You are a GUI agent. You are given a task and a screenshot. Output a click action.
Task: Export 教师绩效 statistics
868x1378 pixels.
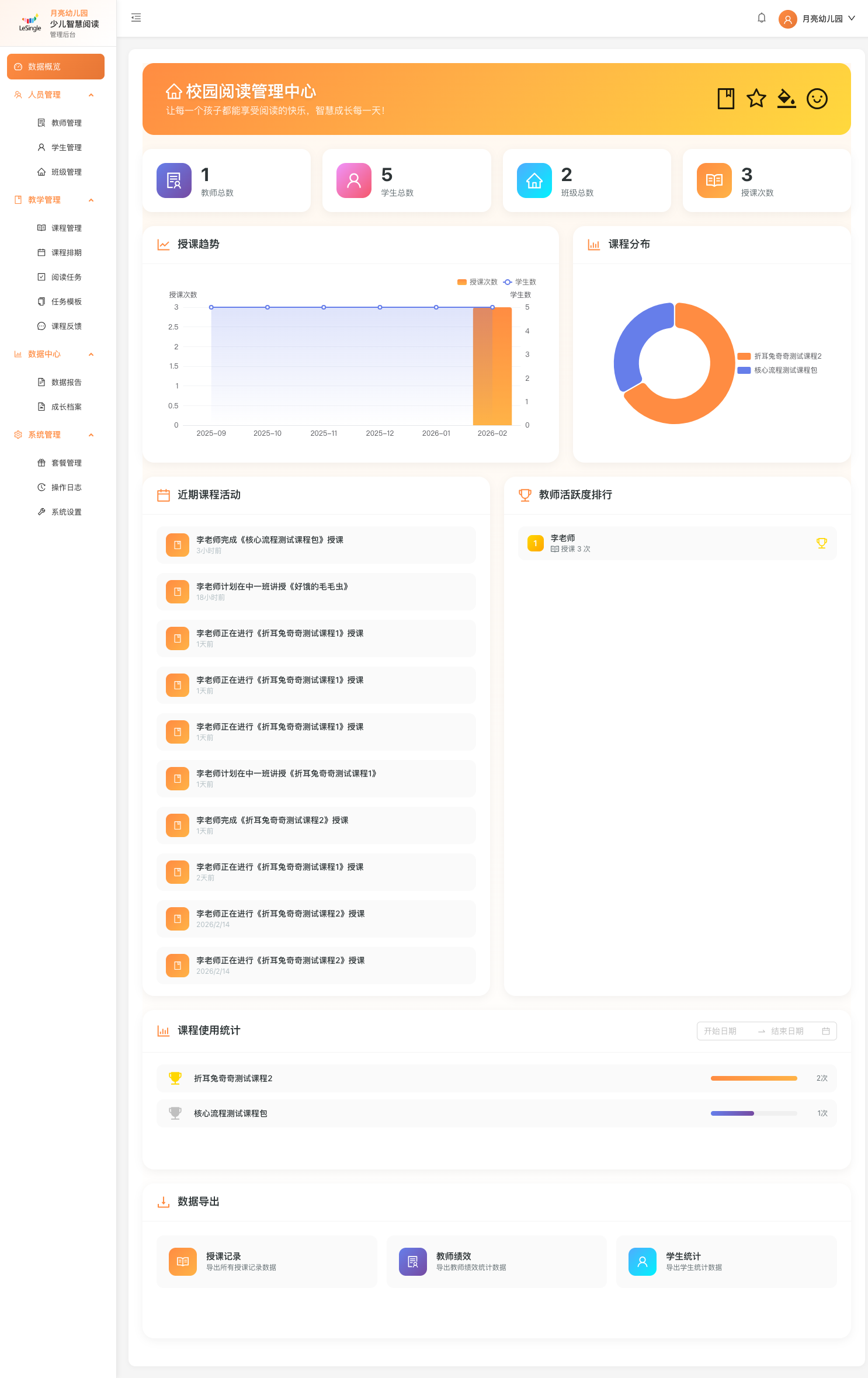(x=496, y=1261)
